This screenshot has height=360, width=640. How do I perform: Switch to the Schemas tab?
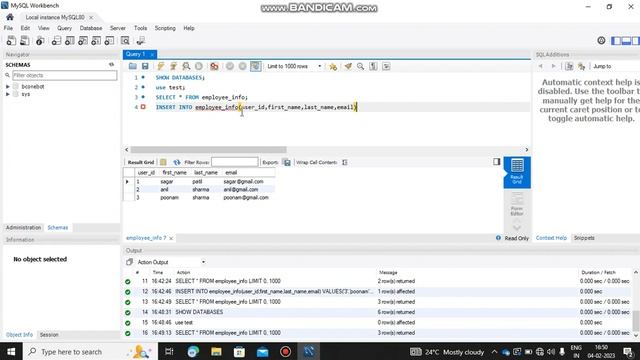[x=58, y=227]
